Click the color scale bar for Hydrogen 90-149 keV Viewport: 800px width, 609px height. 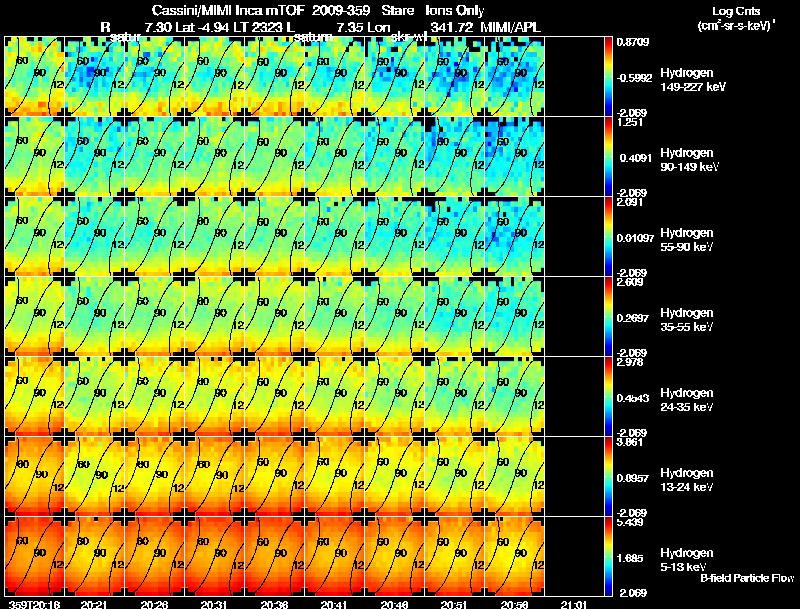coord(608,157)
